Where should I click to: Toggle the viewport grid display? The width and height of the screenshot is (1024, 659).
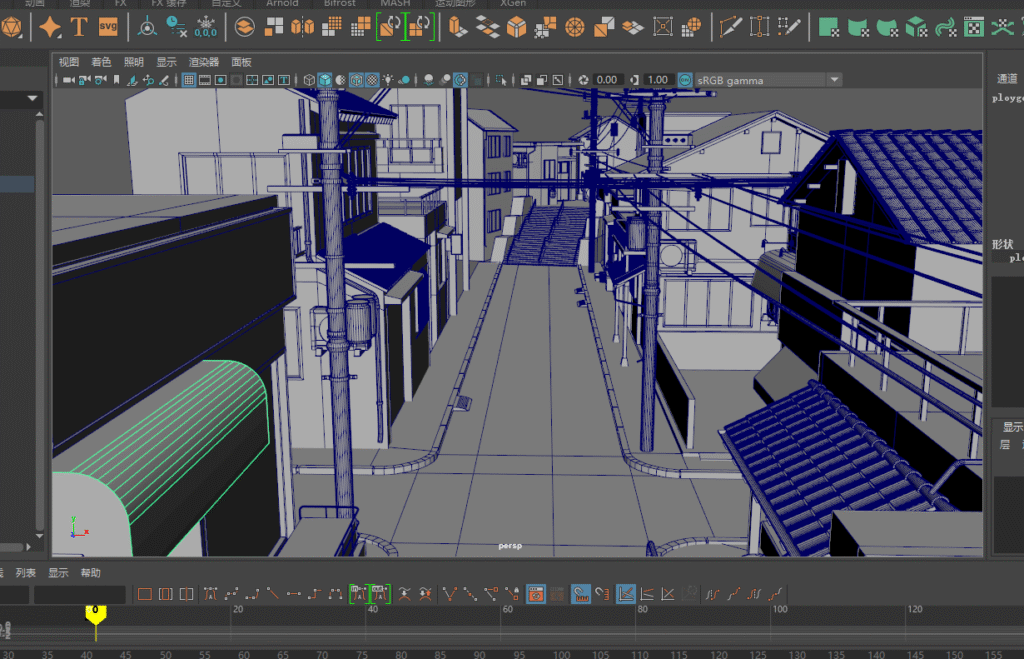coord(188,80)
